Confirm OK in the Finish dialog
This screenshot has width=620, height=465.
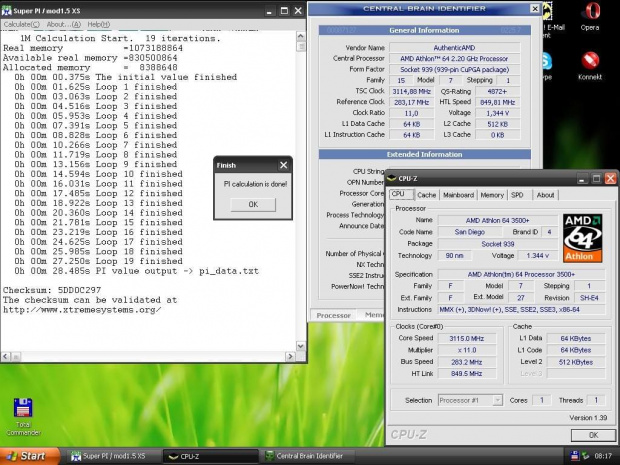[253, 204]
